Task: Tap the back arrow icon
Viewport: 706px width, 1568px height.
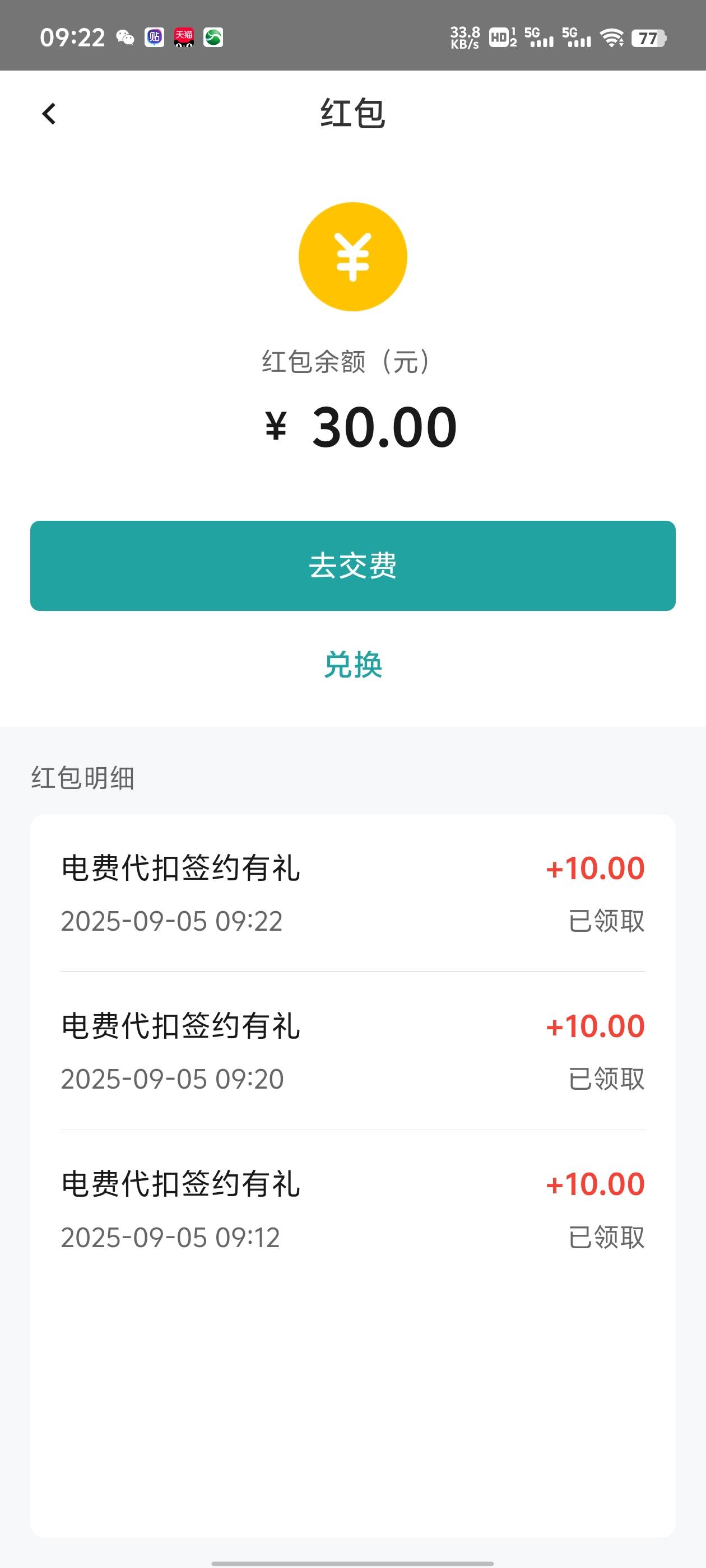Action: point(49,114)
